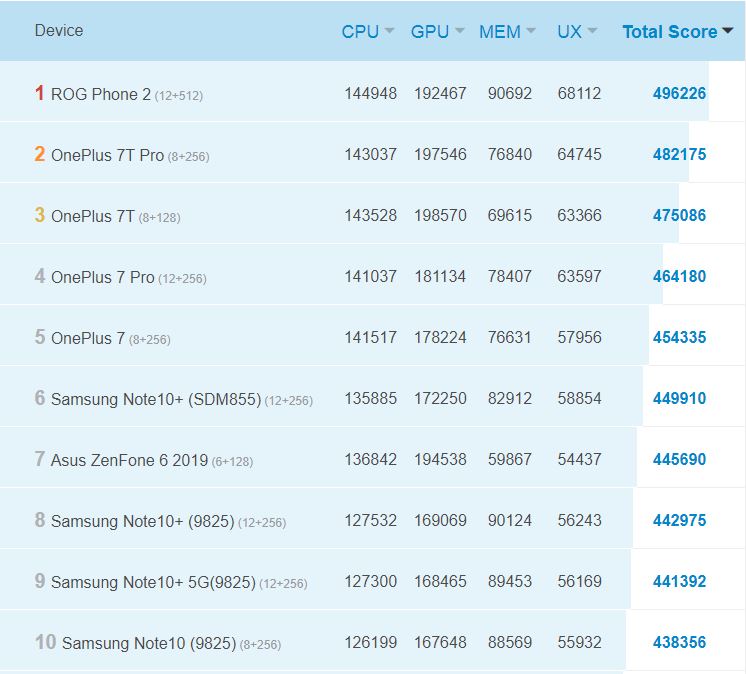746x674 pixels.
Task: Select OnePlus 7 Pro device row
Action: click(x=102, y=277)
